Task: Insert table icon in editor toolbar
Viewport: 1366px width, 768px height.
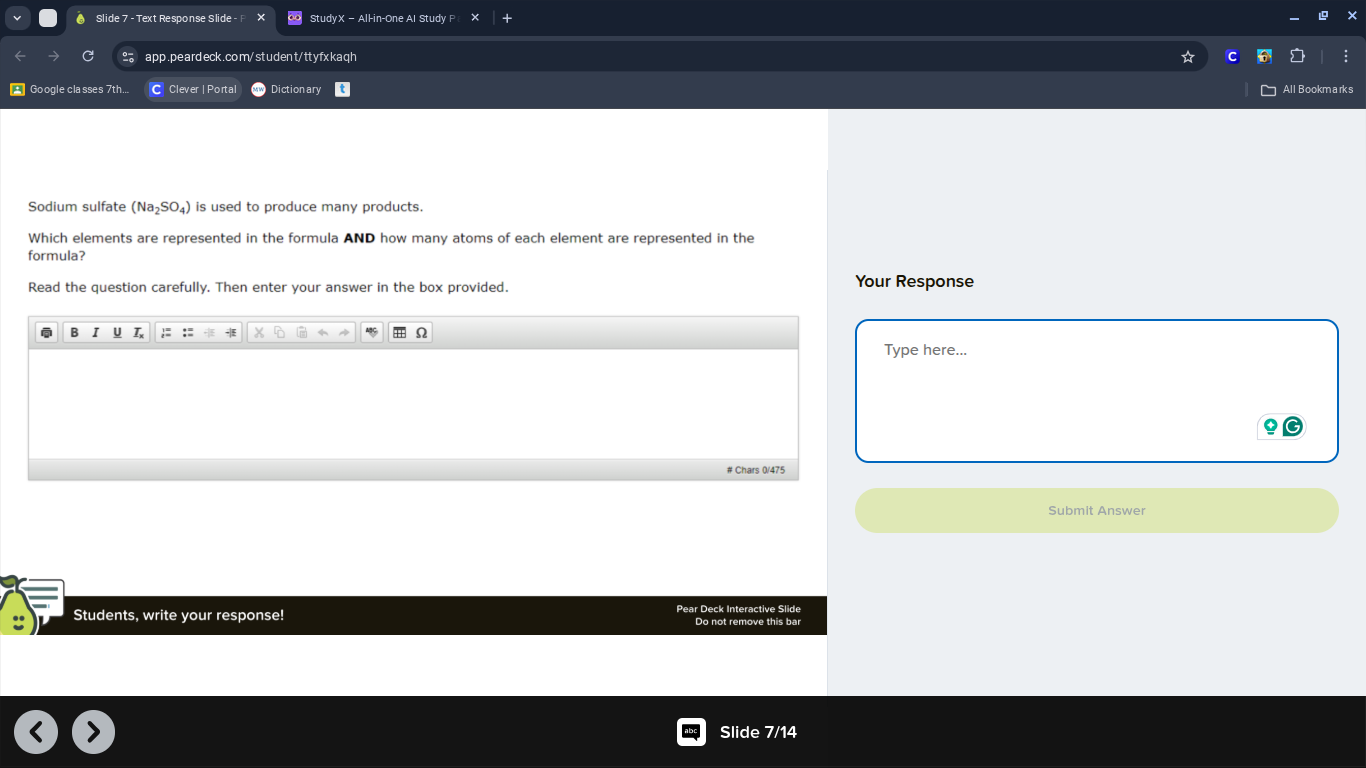Action: pyautogui.click(x=400, y=333)
